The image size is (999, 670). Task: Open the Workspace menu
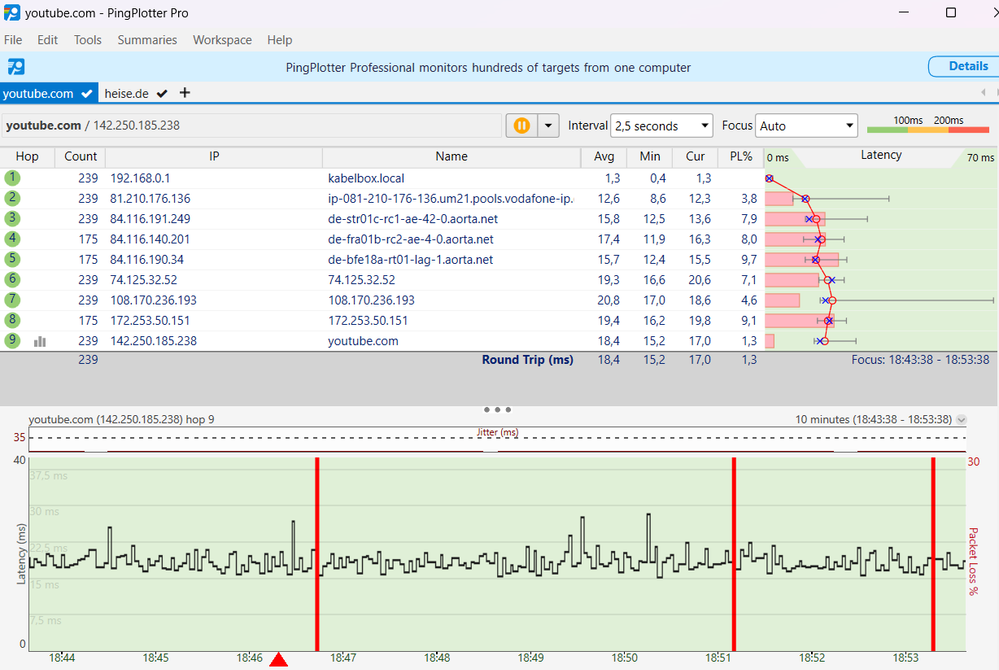point(222,39)
